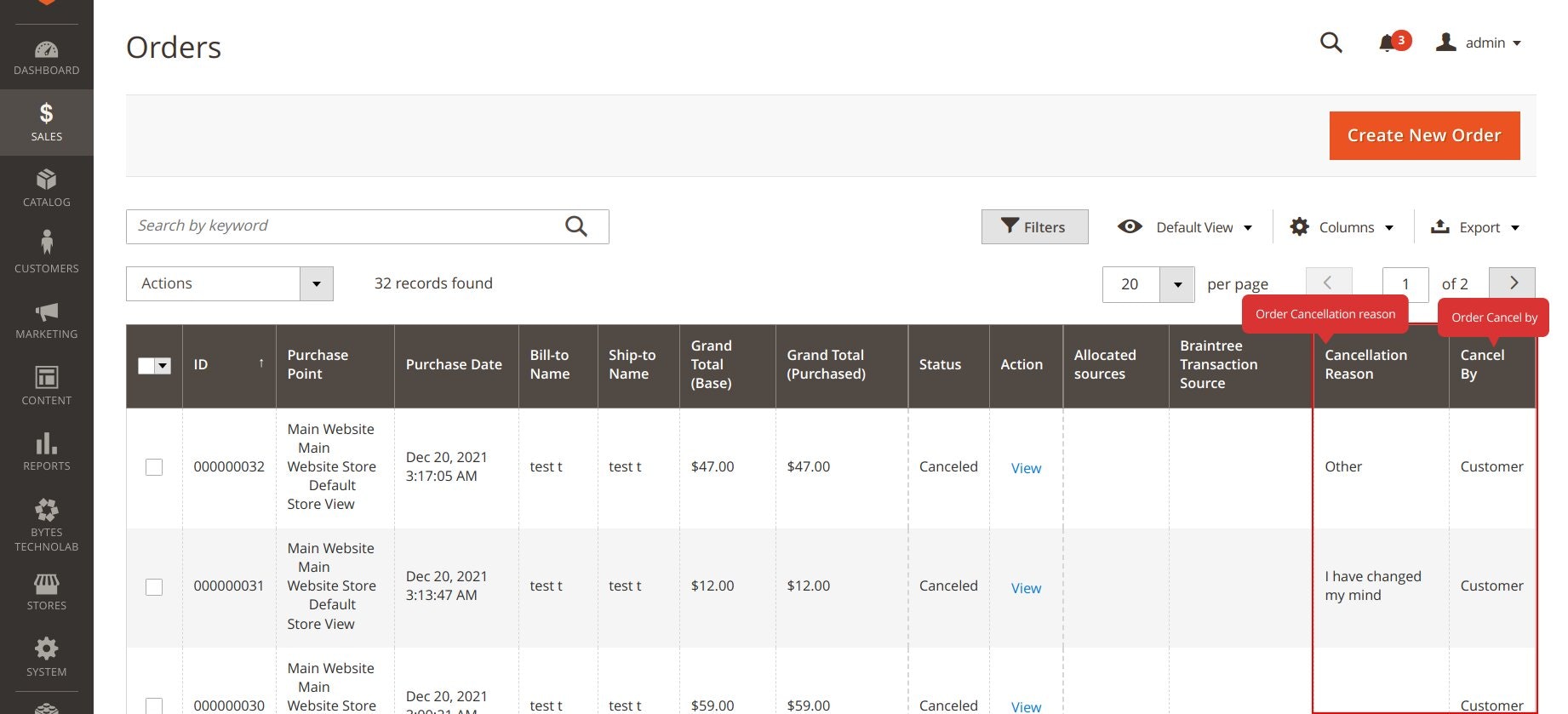Viewport: 1568px width, 714px height.
Task: Open the Marketing sidebar menu
Action: point(47,320)
